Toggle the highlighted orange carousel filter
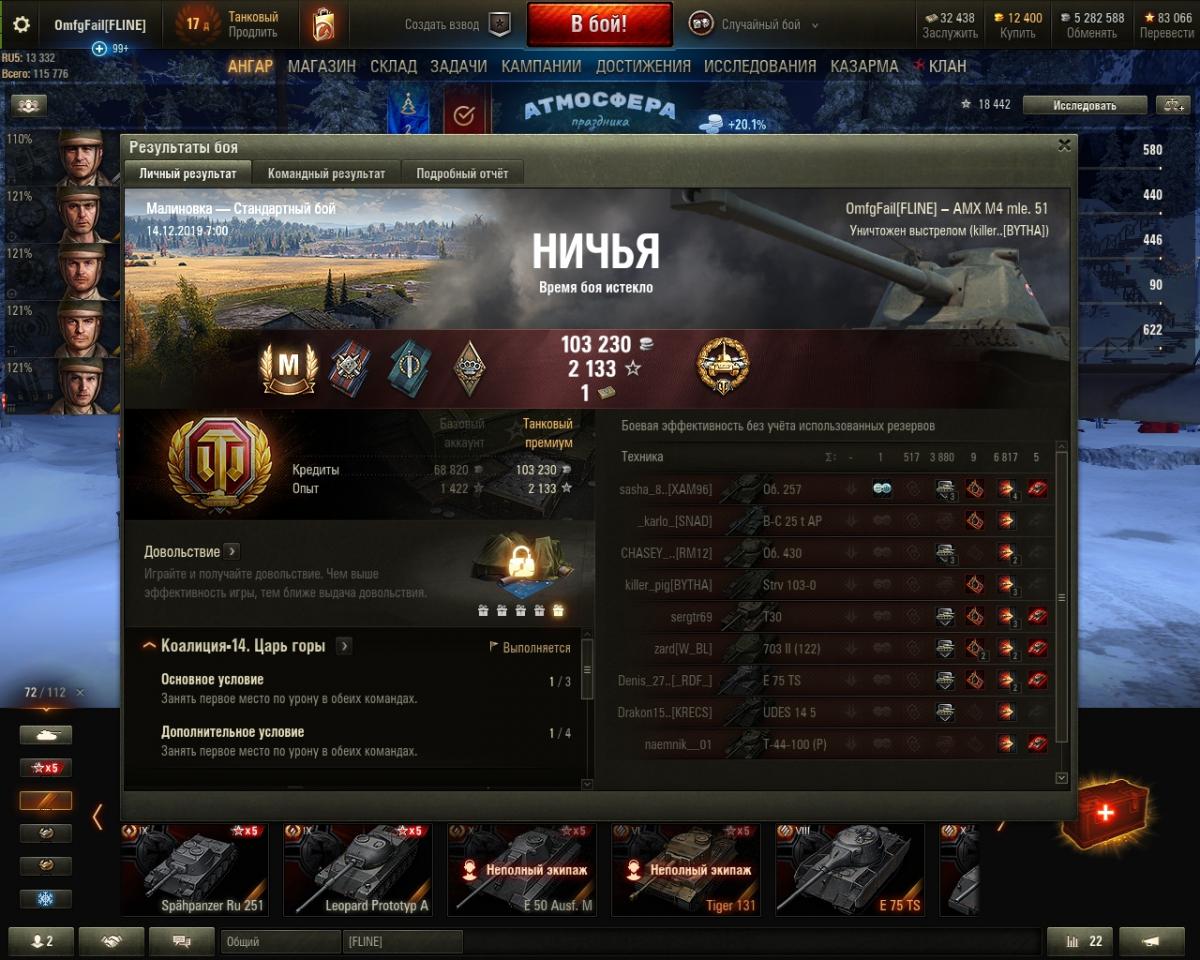The image size is (1200, 960). [46, 801]
